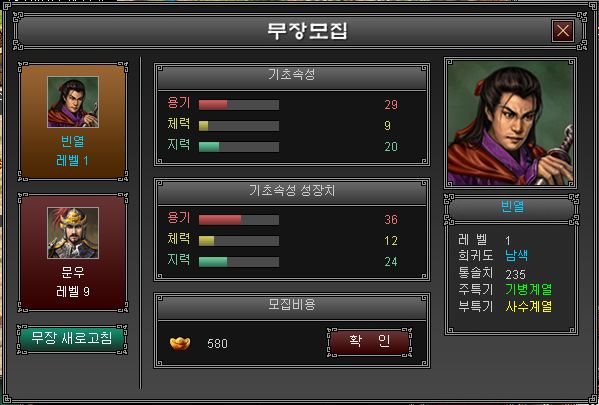The image size is (599, 405).
Task: Close the 무장모집 window with X
Action: coord(563,31)
